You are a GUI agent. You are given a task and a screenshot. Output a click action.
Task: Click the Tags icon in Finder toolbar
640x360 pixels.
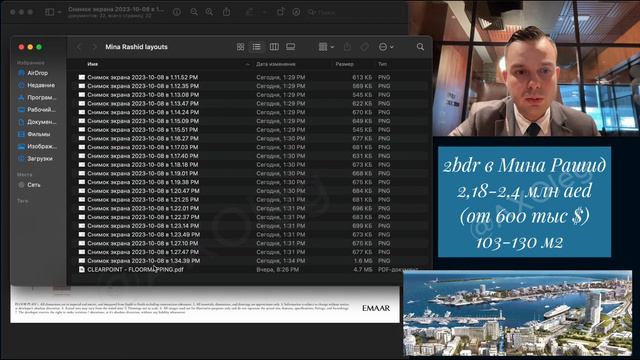click(x=364, y=47)
